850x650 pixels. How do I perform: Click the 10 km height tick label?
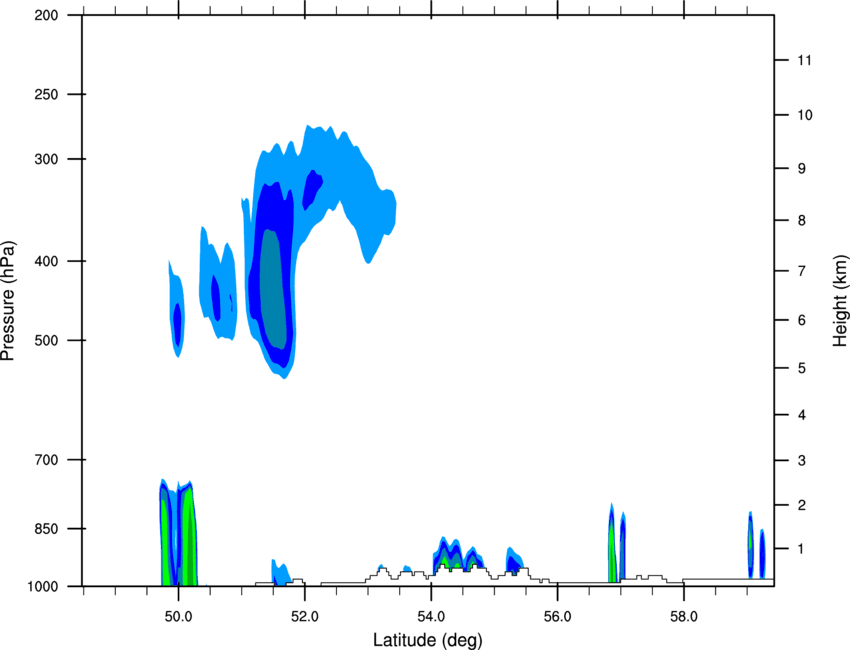pos(805,115)
